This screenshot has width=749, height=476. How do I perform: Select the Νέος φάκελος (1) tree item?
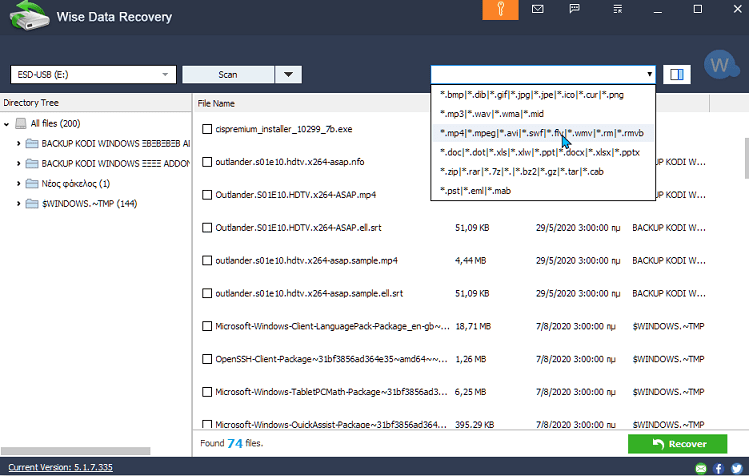click(75, 184)
